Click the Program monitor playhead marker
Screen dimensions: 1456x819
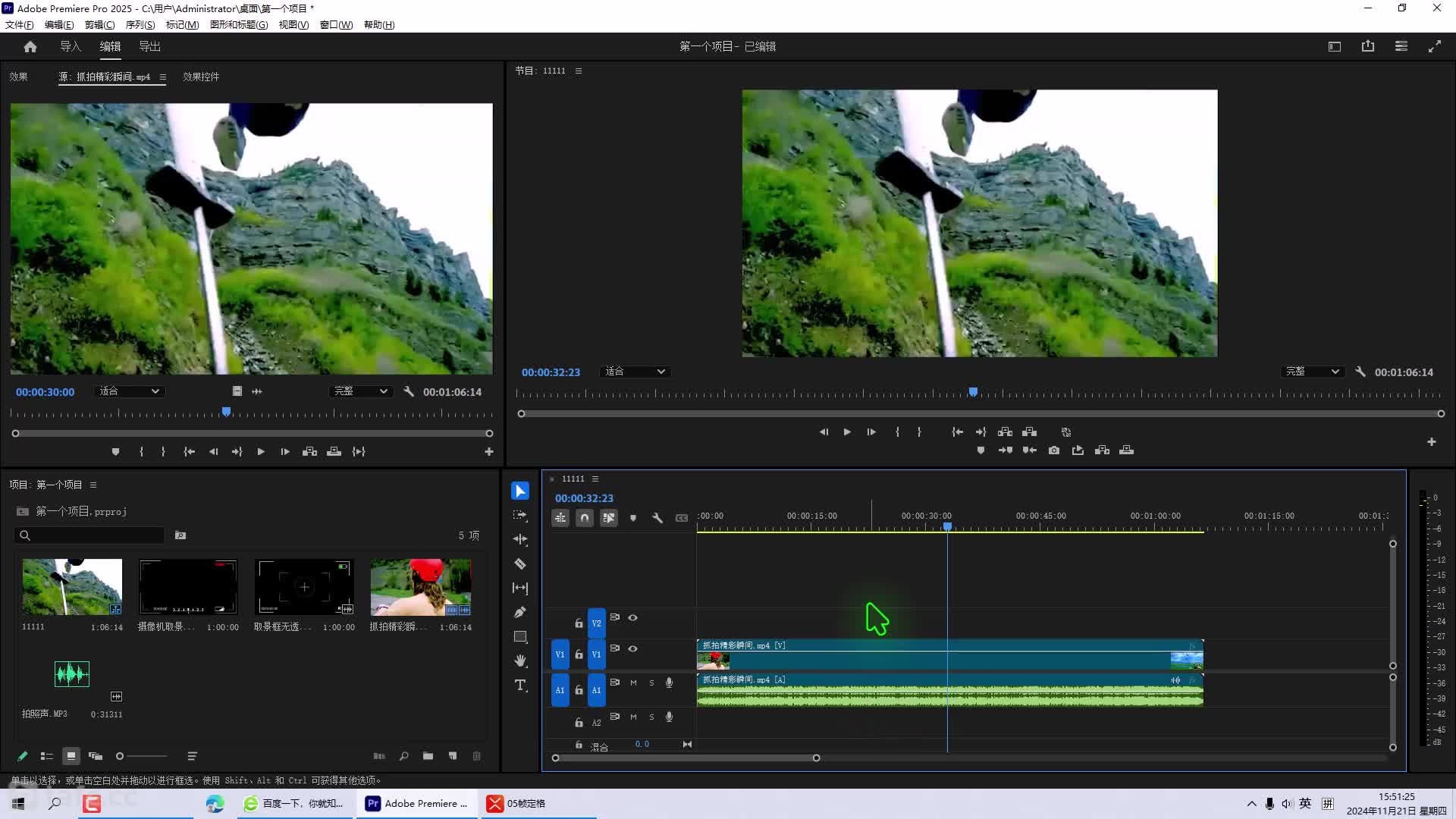973,392
